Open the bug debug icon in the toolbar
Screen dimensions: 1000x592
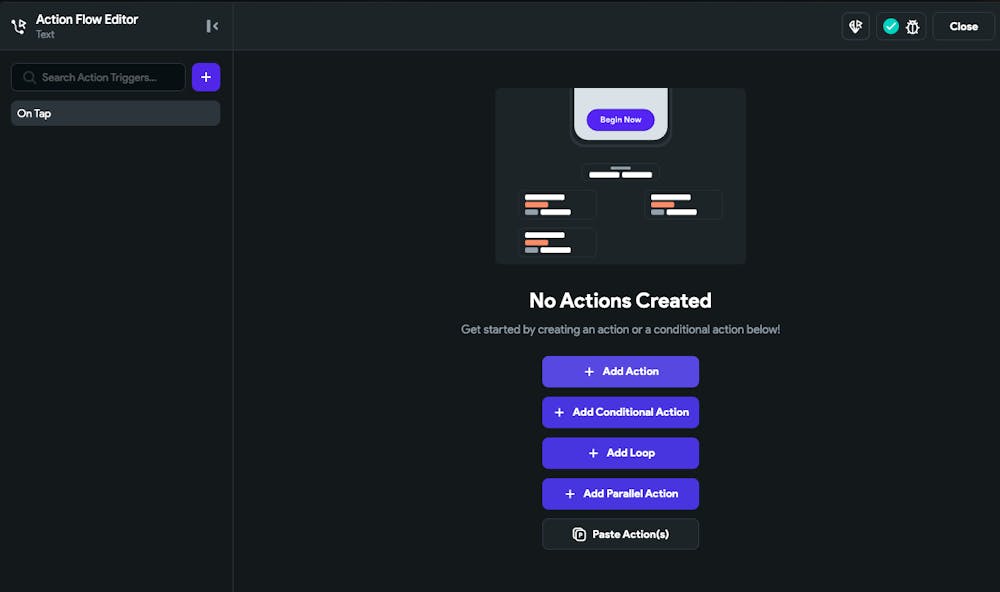coord(913,26)
